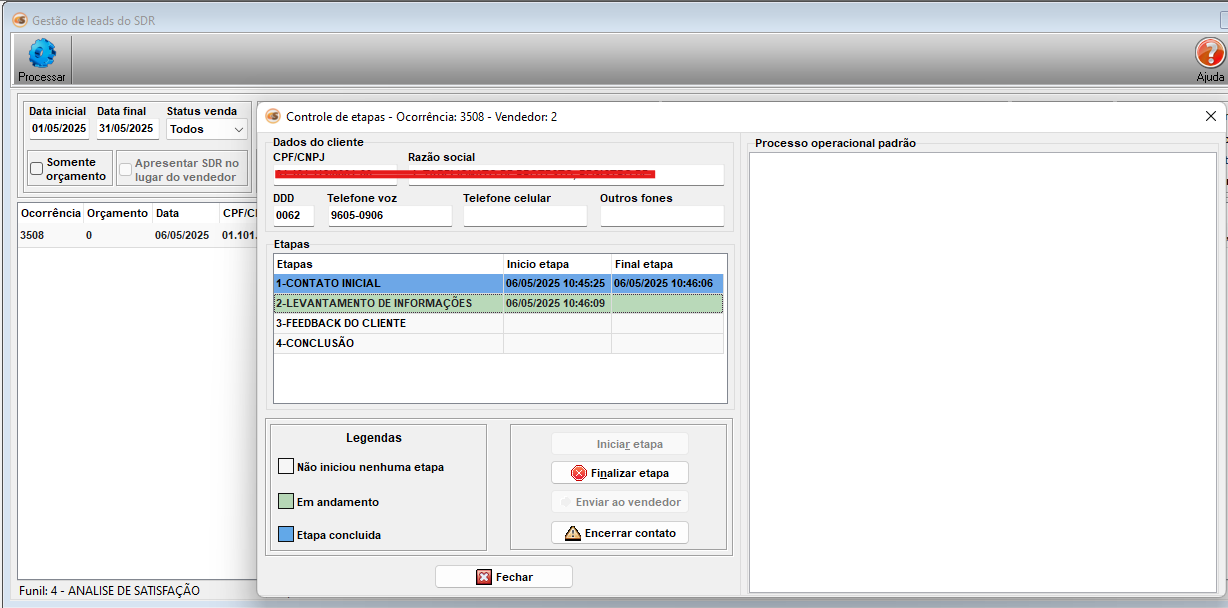
Task: Select the 4-CONCLUSÃO stage row
Action: tap(388, 343)
